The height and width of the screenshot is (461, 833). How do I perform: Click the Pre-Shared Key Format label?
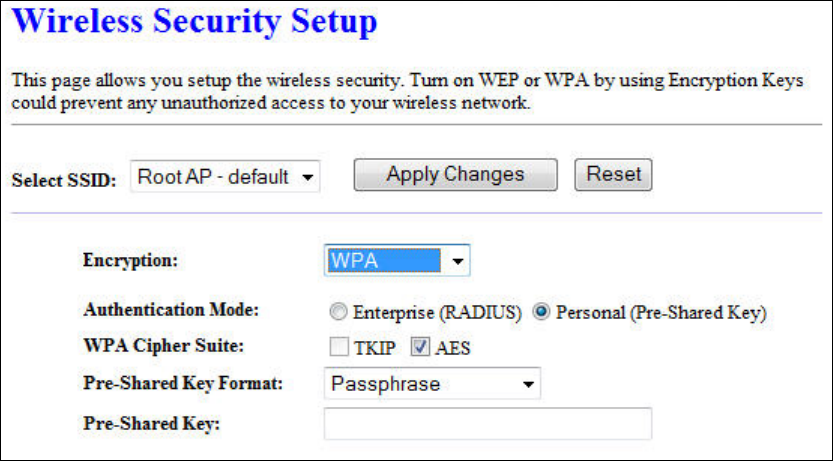183,384
